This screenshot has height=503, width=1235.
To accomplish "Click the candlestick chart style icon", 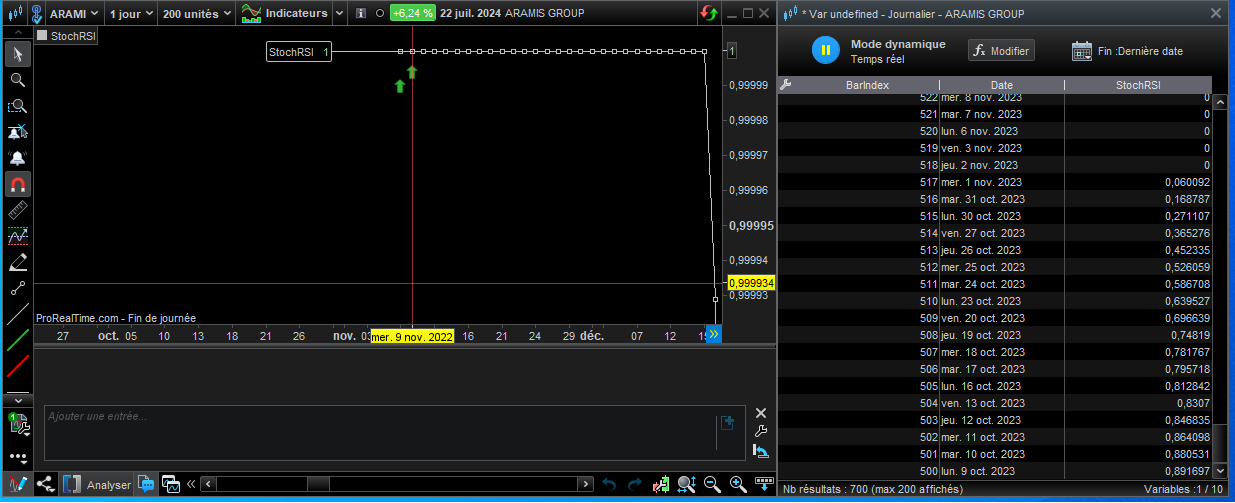I will [x=15, y=14].
